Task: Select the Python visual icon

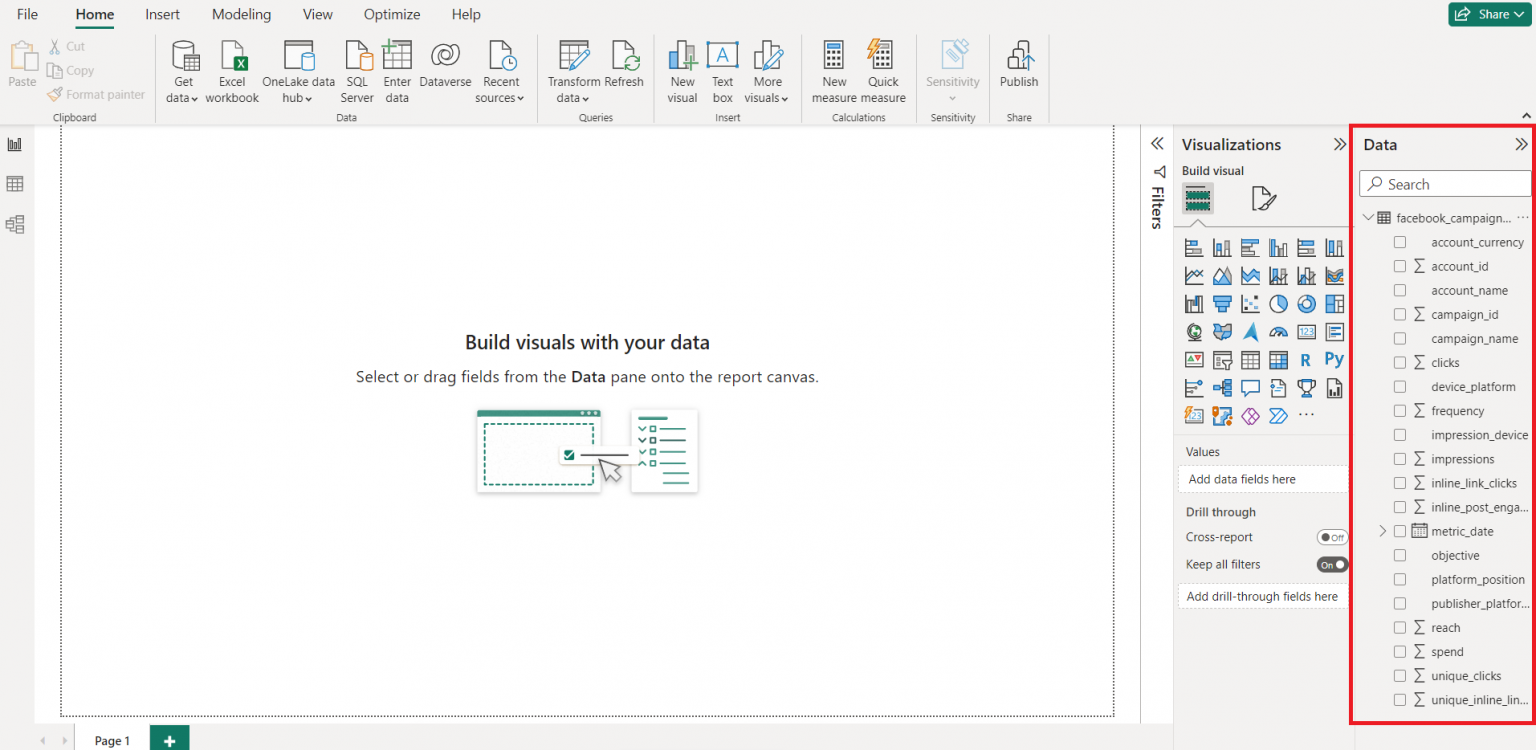Action: pos(1334,359)
